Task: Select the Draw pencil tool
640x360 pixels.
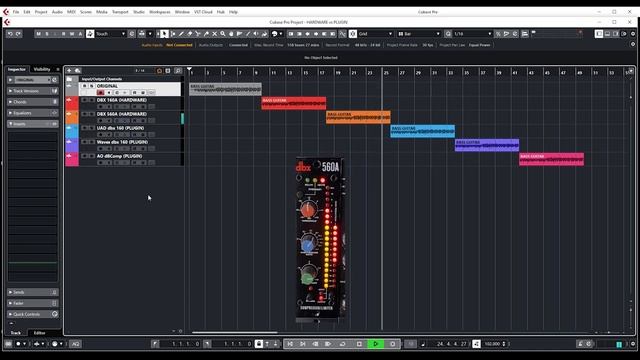Action: [x=181, y=34]
